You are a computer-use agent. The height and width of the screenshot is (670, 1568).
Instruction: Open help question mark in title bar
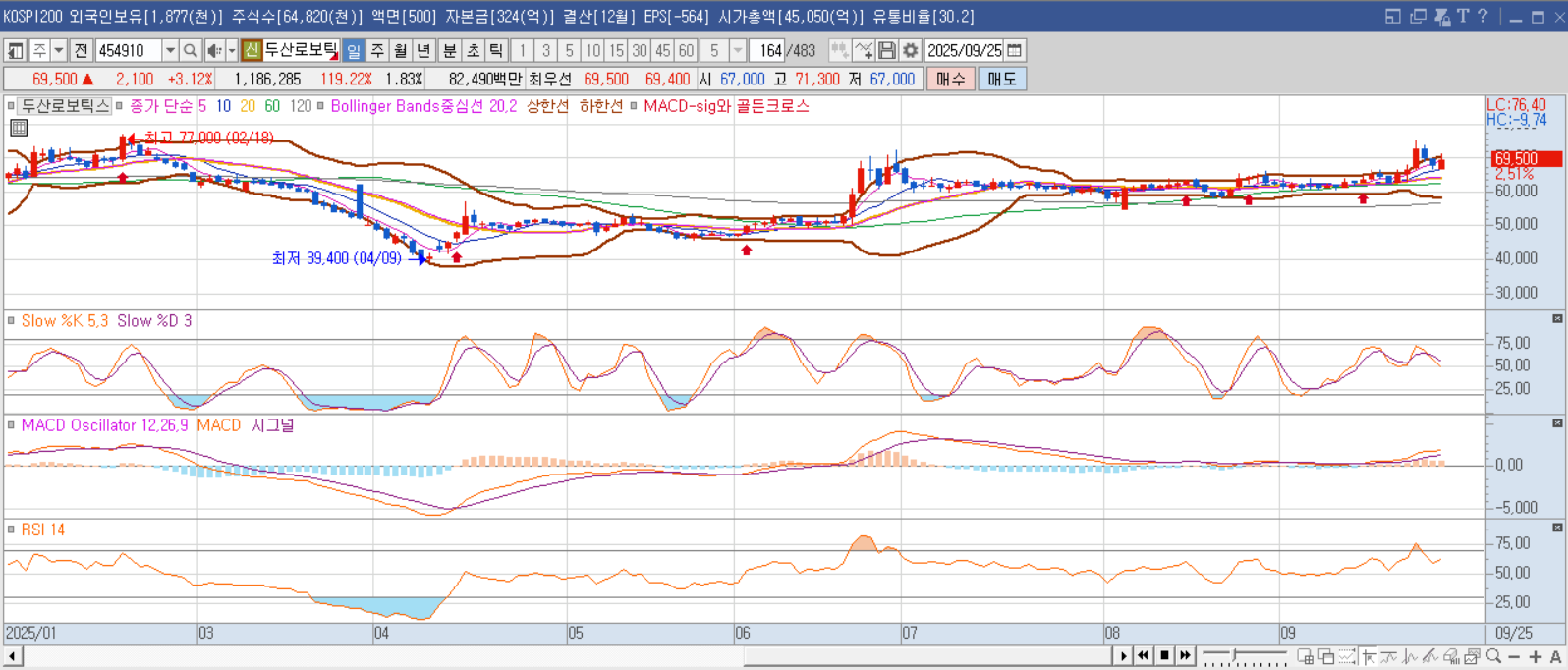1483,16
